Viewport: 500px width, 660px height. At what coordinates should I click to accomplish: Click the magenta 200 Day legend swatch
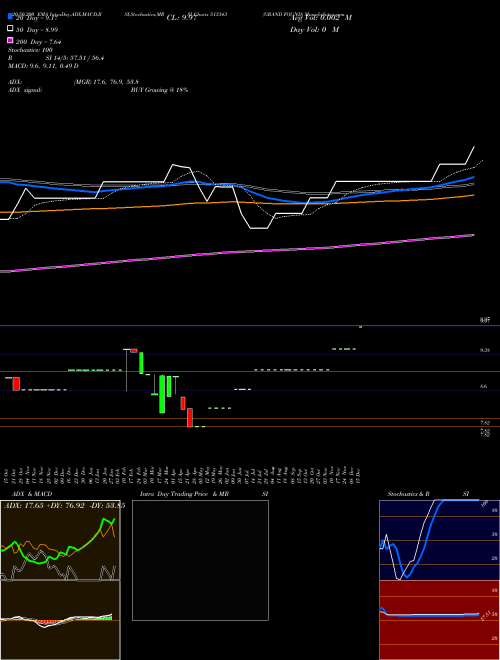coord(10,41)
